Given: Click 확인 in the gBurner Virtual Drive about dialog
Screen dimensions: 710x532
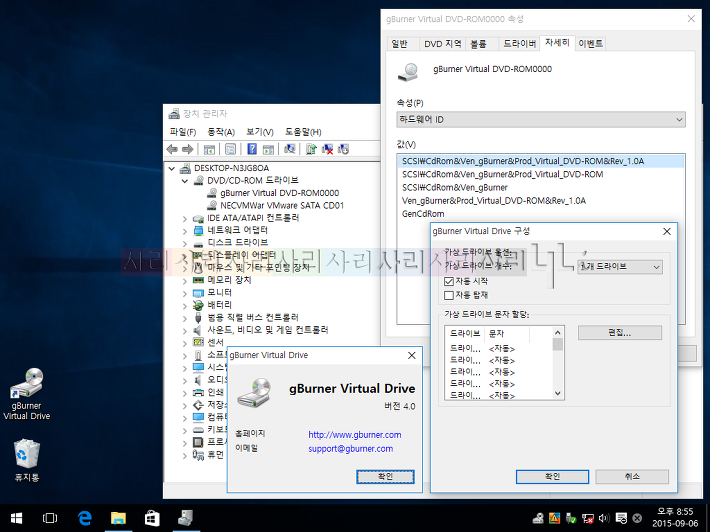Looking at the screenshot, I should point(385,476).
